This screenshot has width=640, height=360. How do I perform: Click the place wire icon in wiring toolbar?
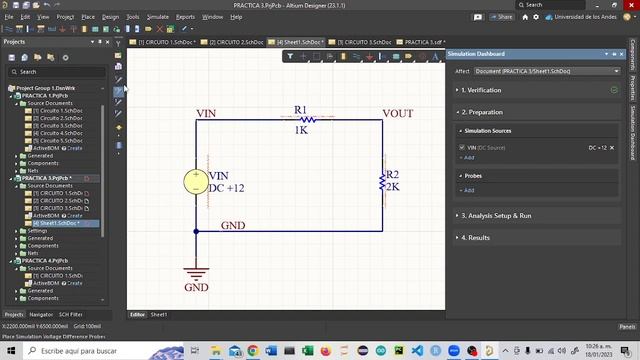click(x=8, y=29)
